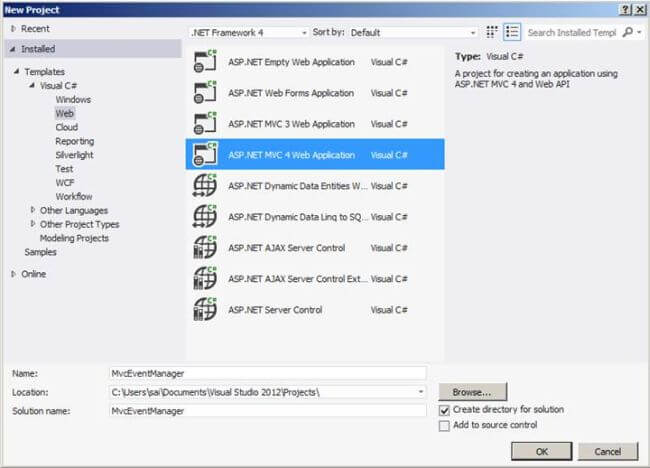This screenshot has height=468, width=650.
Task: Select ASP.NET Empty Web Application text
Action: pyautogui.click(x=291, y=62)
